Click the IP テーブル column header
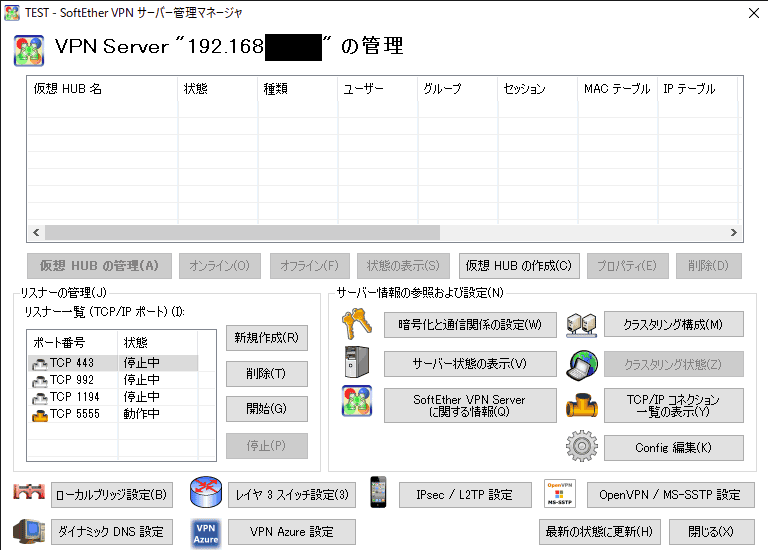The height and width of the screenshot is (550, 768). click(x=697, y=89)
